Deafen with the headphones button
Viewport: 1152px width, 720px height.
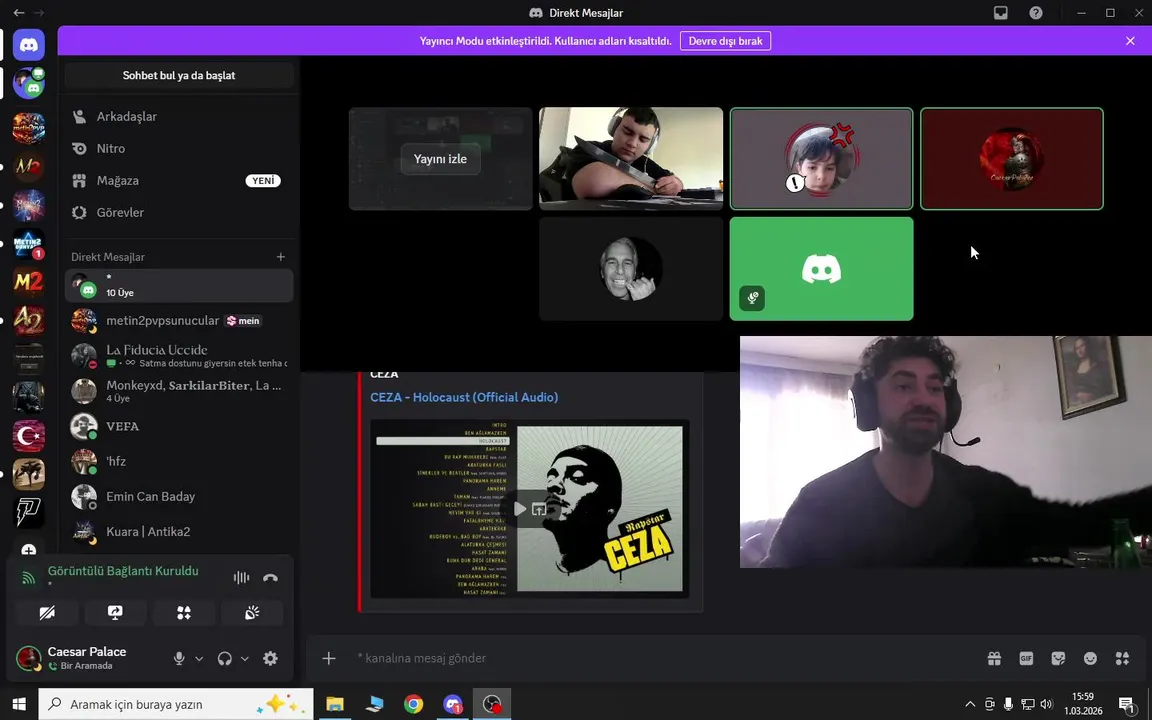[225, 658]
